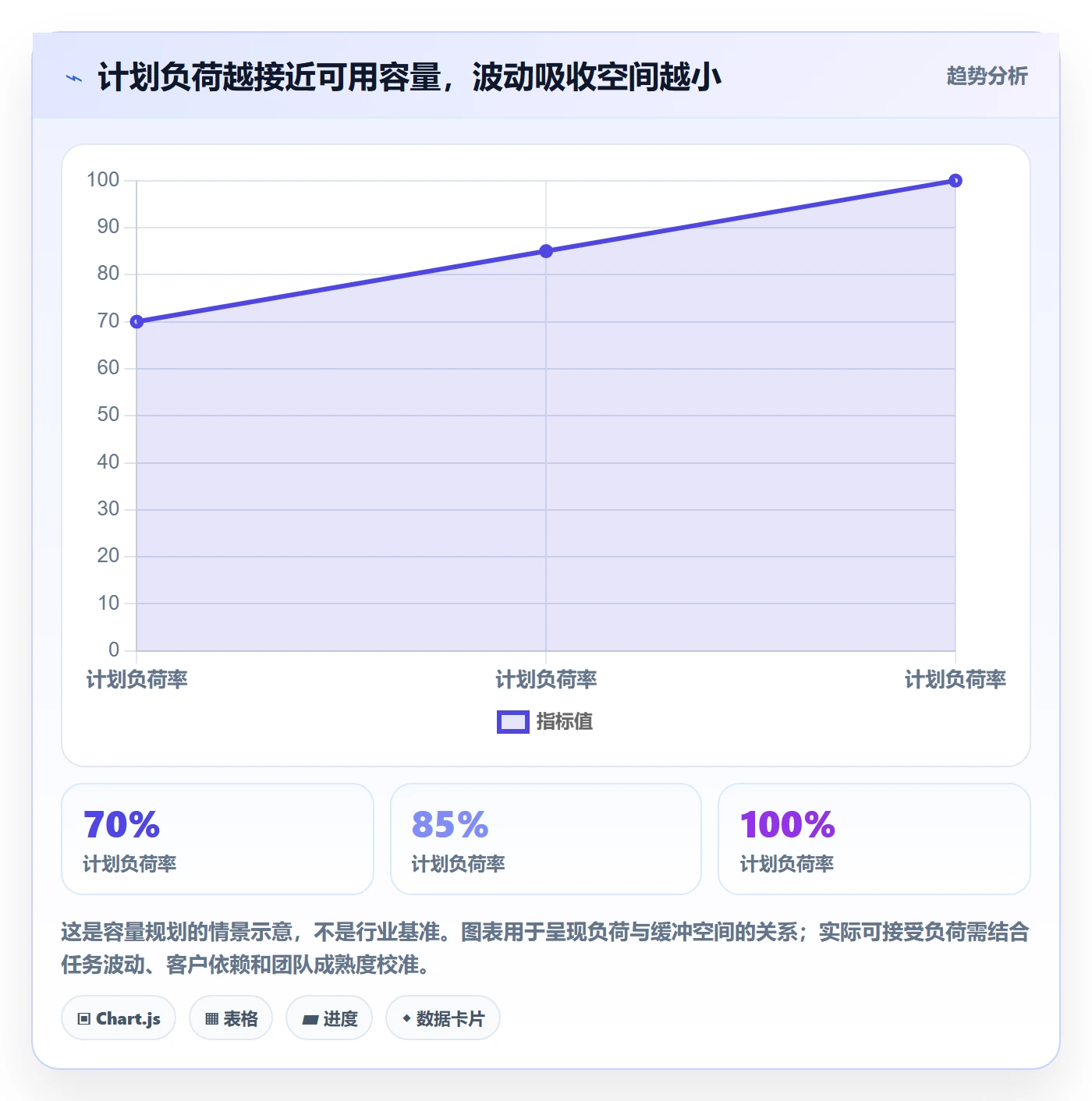Click the chart data point at value 85
The height and width of the screenshot is (1101, 1092).
546,251
